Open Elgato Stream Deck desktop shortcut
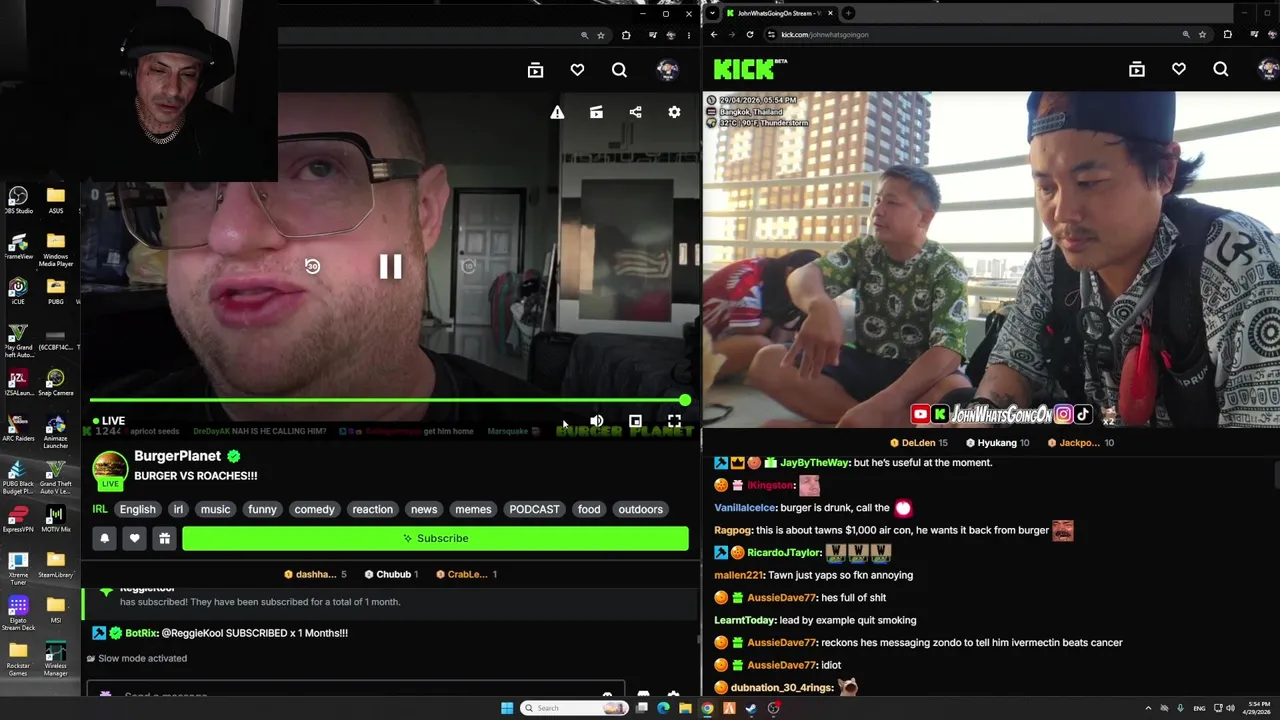1280x720 pixels. point(18,611)
